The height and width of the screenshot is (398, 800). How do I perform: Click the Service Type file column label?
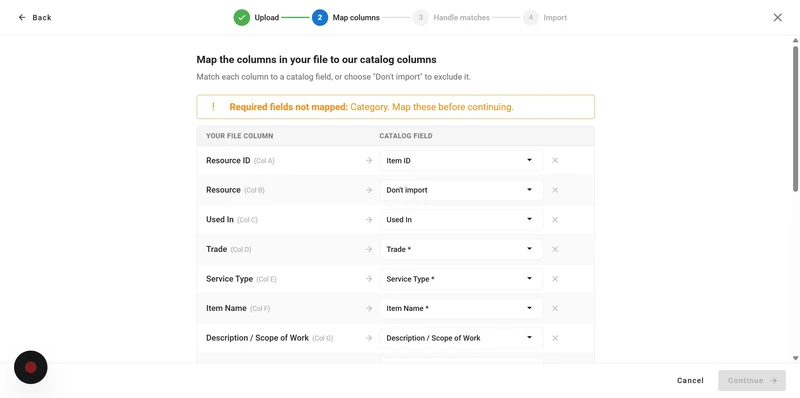pos(229,279)
